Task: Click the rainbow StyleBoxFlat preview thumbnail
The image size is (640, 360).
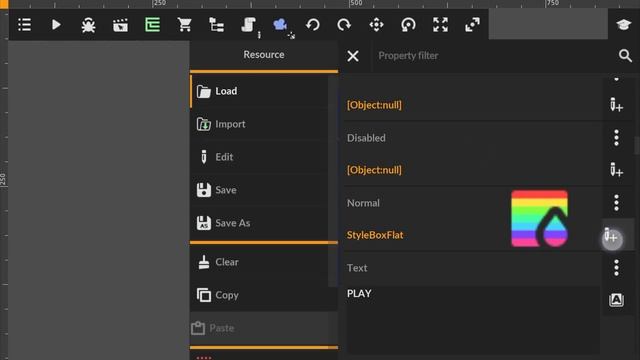Action: coord(540,218)
